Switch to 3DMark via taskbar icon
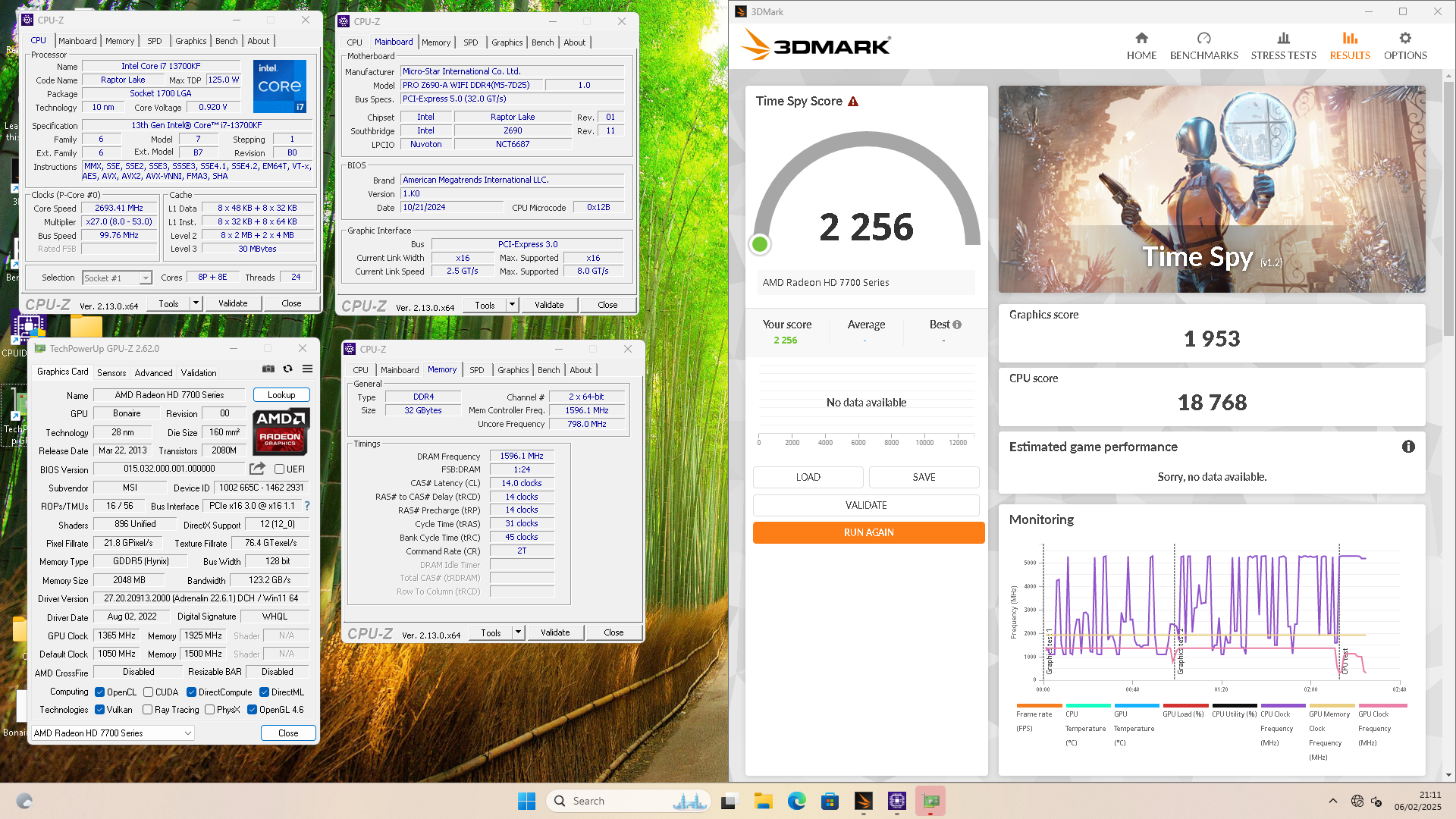The image size is (1456, 819). tap(863, 801)
